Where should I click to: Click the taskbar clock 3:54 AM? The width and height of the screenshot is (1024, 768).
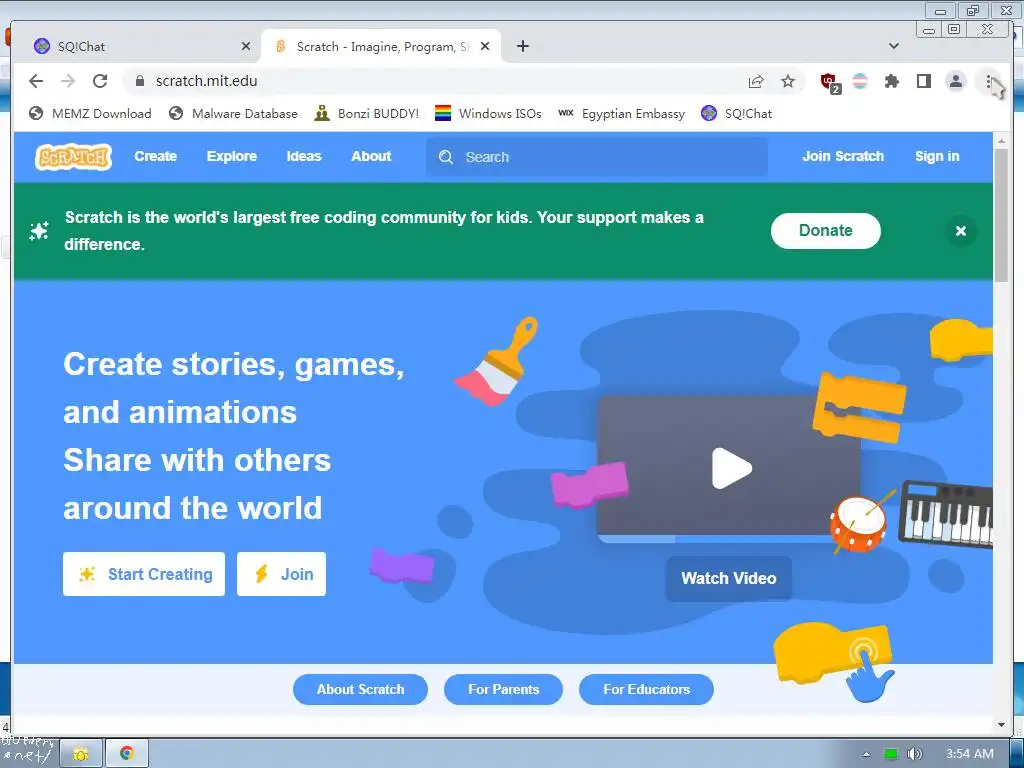(x=970, y=754)
